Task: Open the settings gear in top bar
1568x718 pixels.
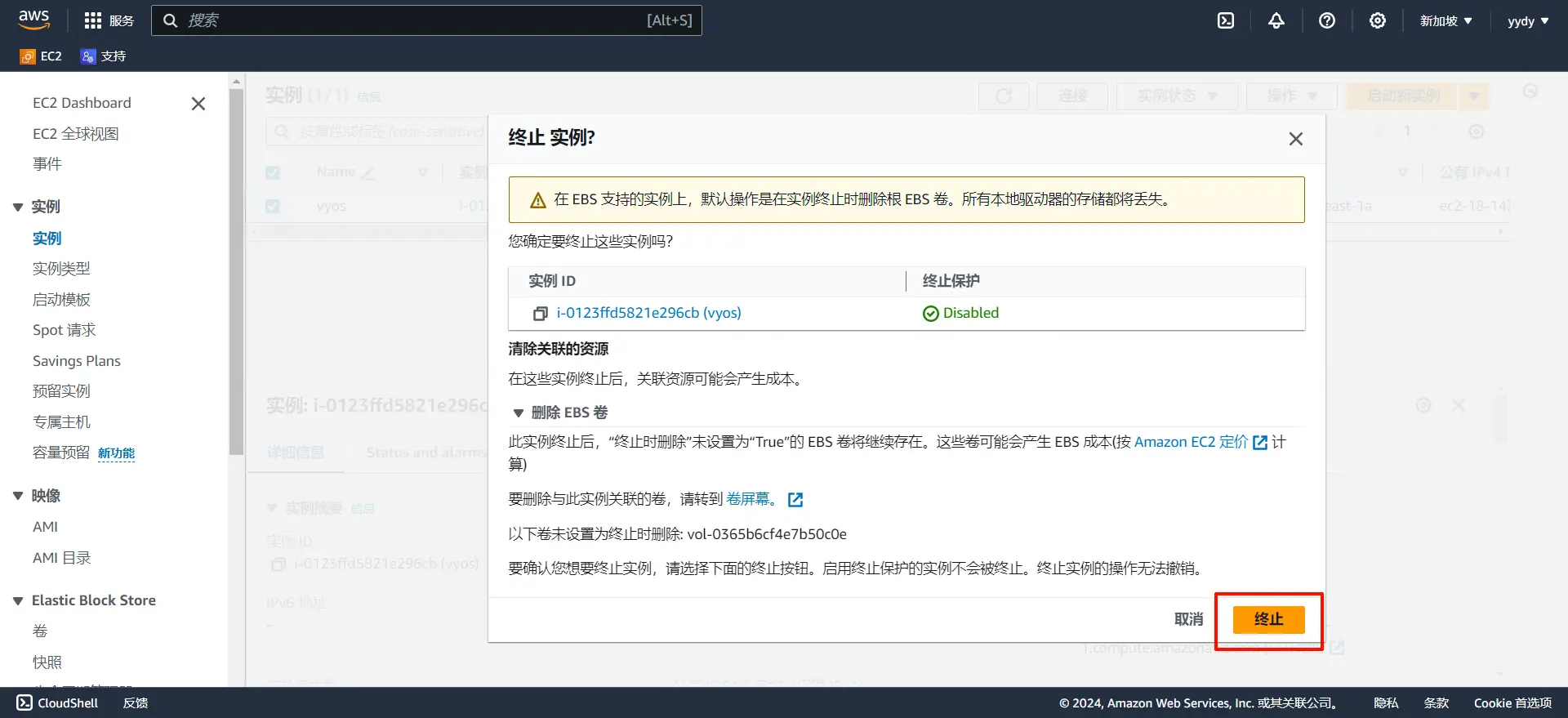Action: pos(1378,20)
